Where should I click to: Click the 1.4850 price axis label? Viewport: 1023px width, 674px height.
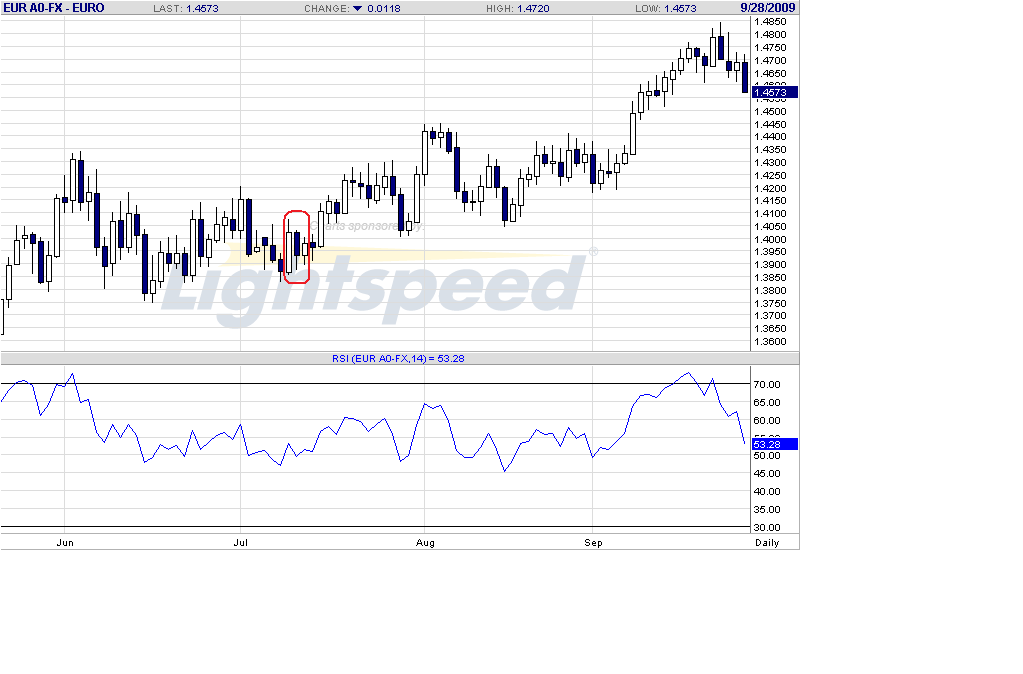(x=770, y=22)
